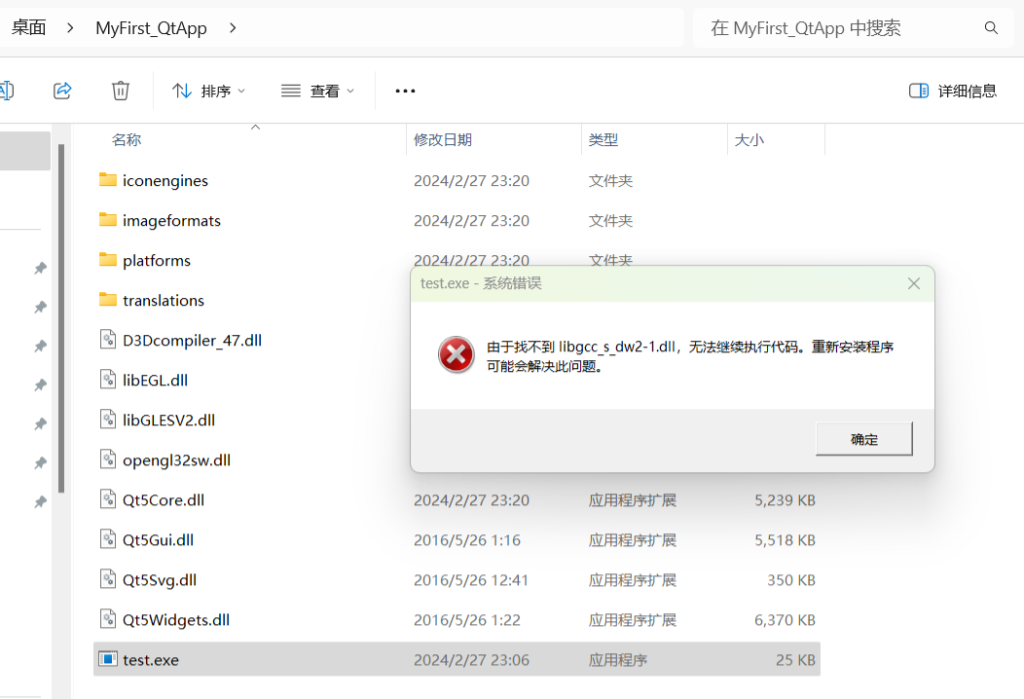Image resolution: width=1024 pixels, height=699 pixels.
Task: Select the translations folder
Action: [x=163, y=300]
